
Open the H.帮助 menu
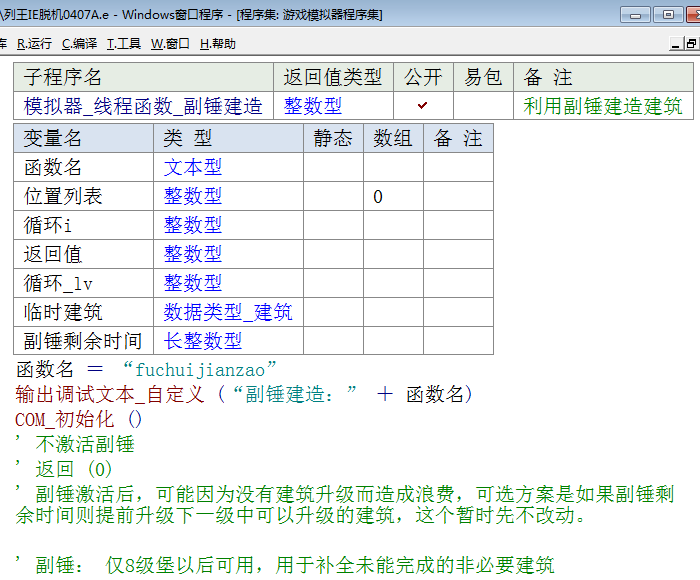[218, 44]
